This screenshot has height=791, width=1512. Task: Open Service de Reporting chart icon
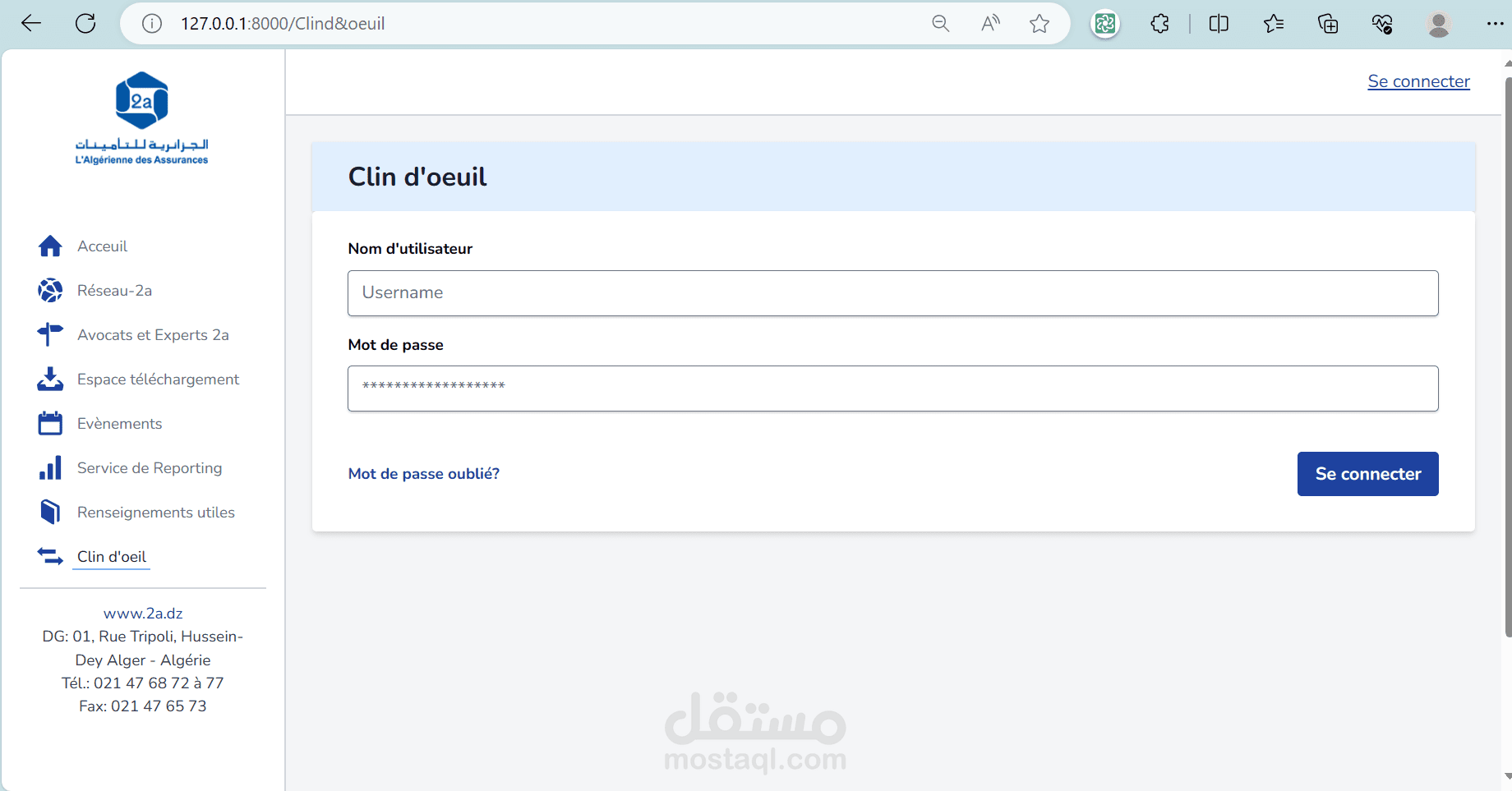point(50,467)
